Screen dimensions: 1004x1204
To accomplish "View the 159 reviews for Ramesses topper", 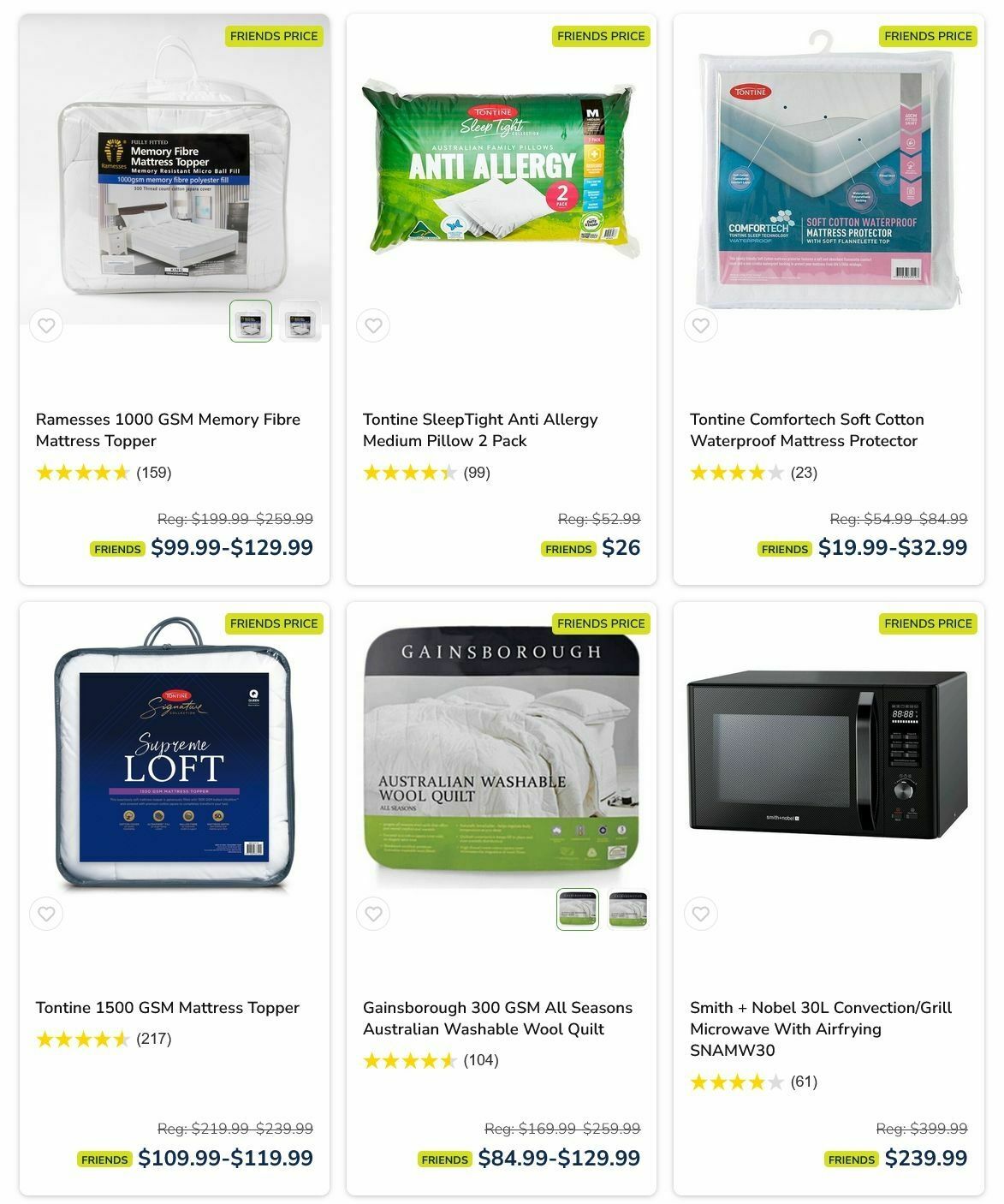I will click(x=154, y=473).
